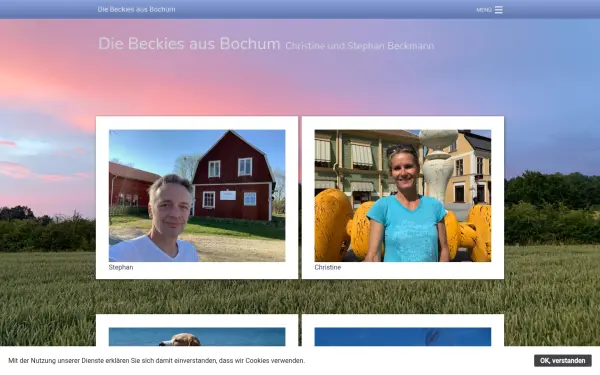Click the cookie notice text about Cookies

click(157, 360)
